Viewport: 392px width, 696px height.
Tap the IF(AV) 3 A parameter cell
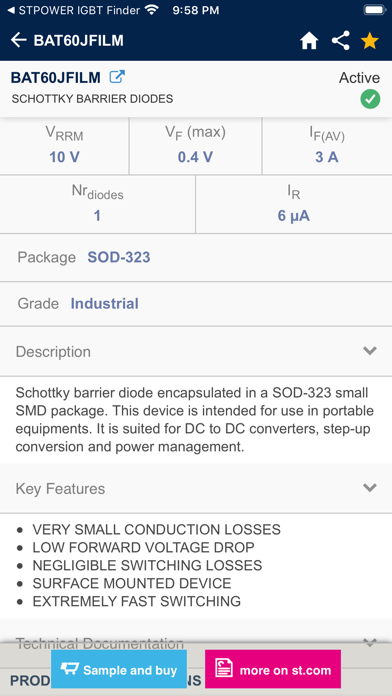click(x=327, y=146)
